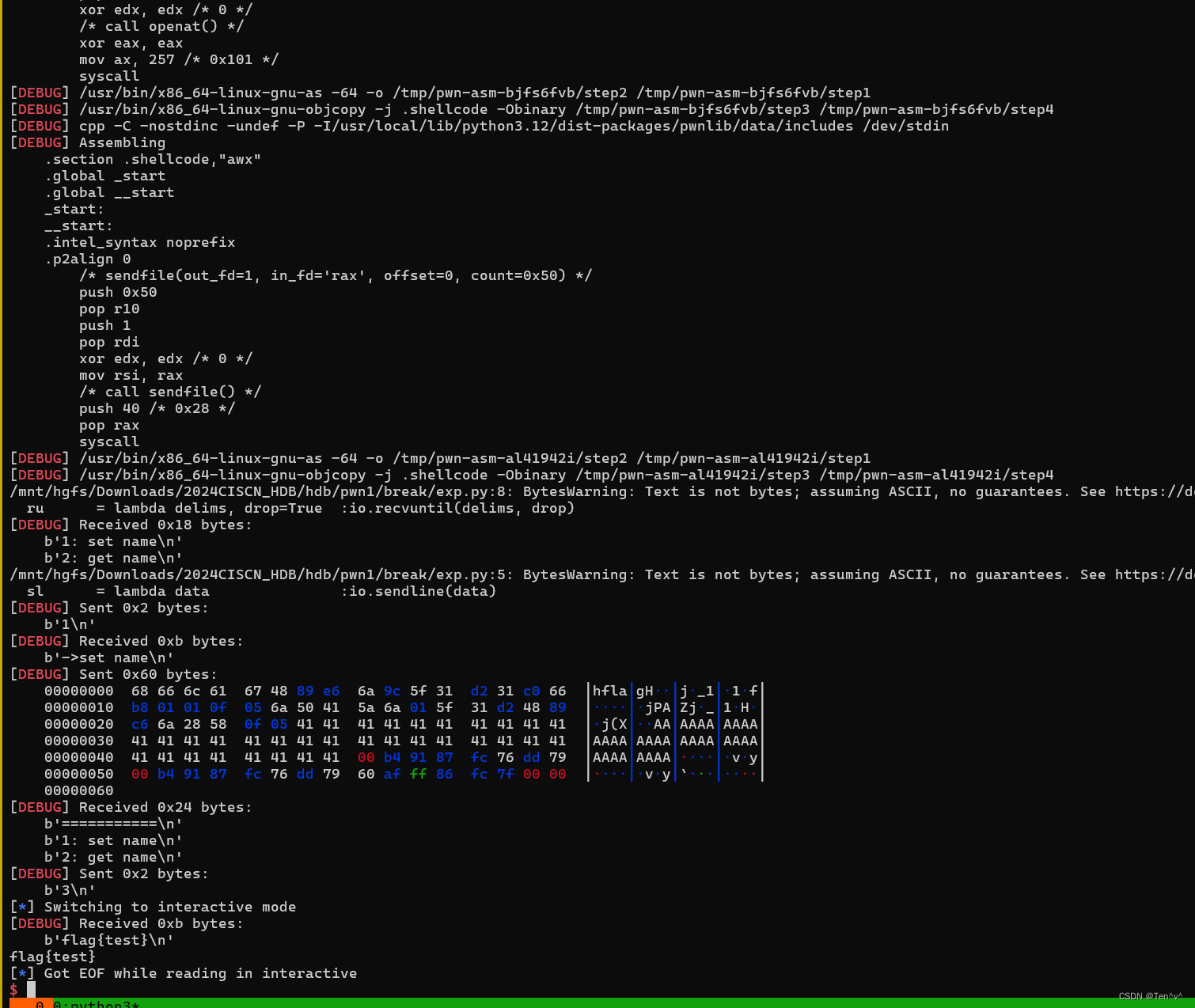This screenshot has height=1008, width=1195.
Task: Click 'Got EOF while reading in interactive' line
Action: pyautogui.click(x=183, y=973)
